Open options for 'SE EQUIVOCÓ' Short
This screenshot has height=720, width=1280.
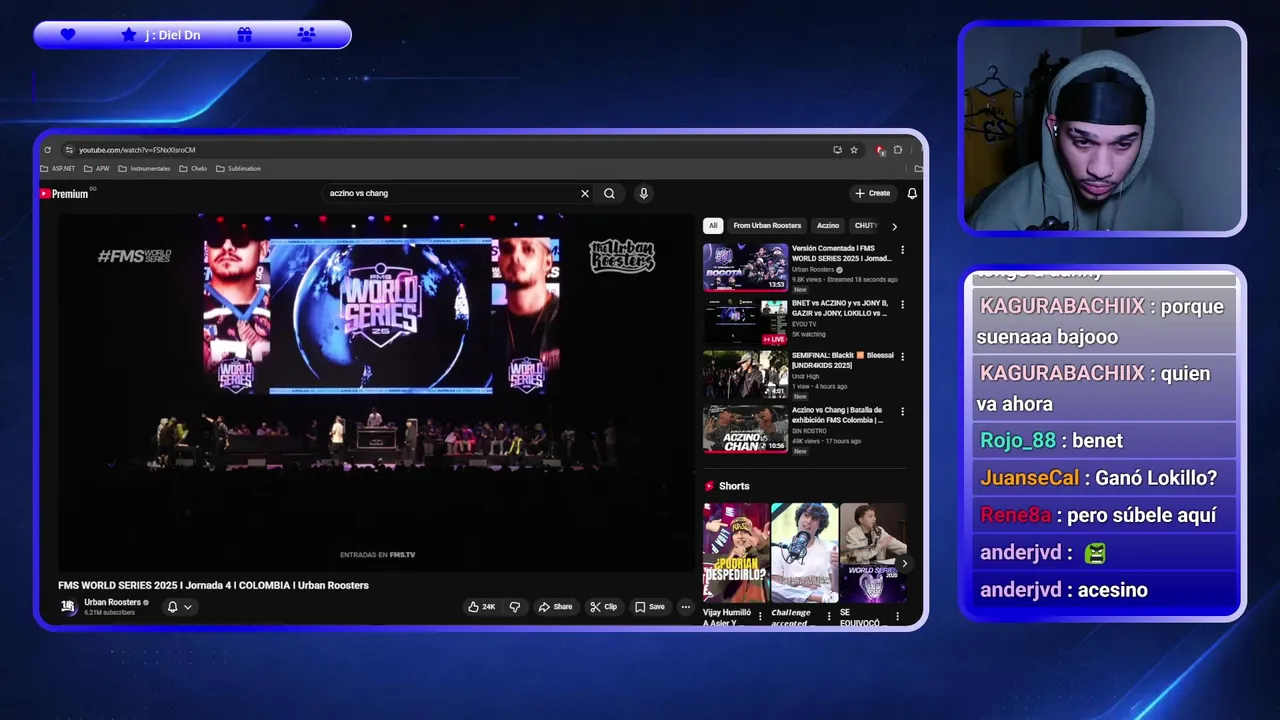[897, 616]
